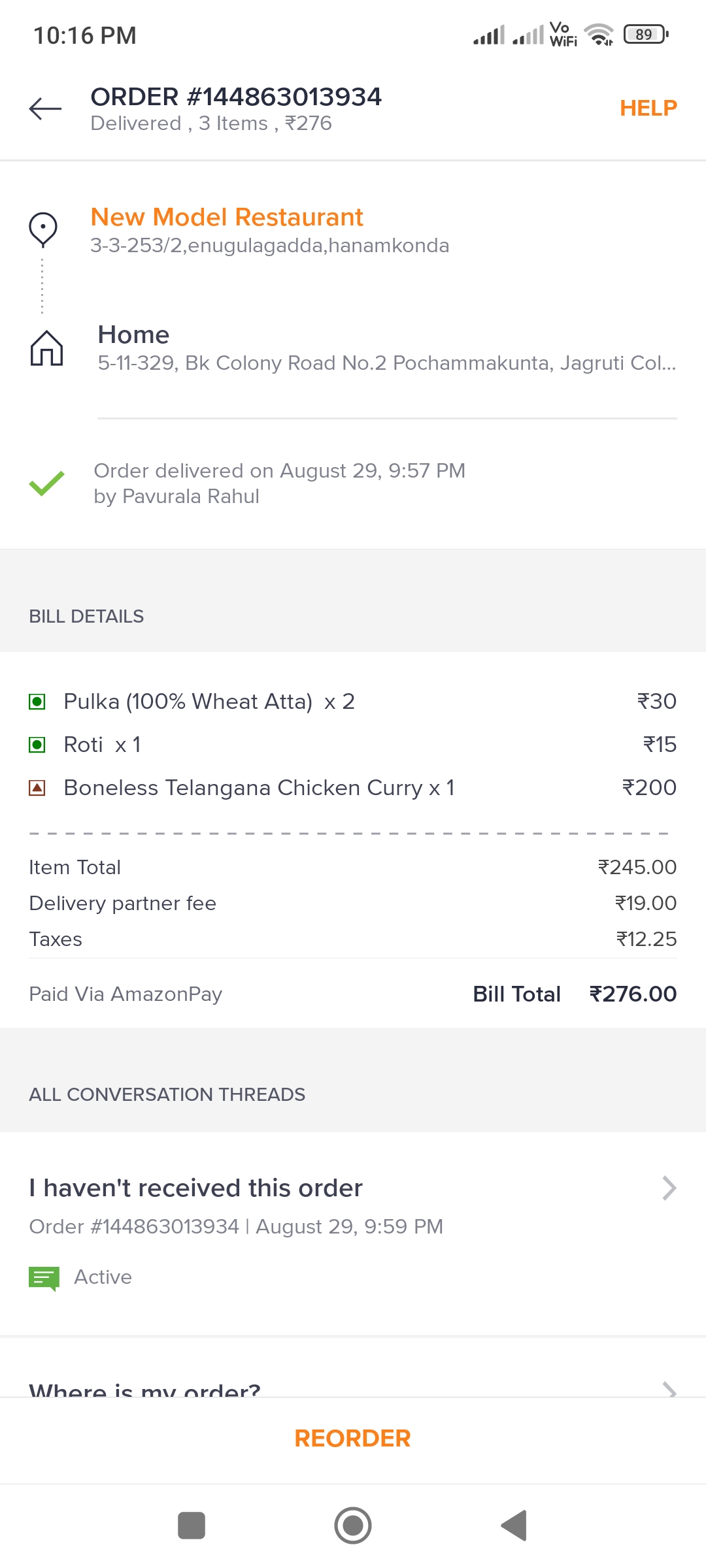Tap the non-veg indicator beside Chicken Curry
The width and height of the screenshot is (706, 1568).
click(37, 788)
